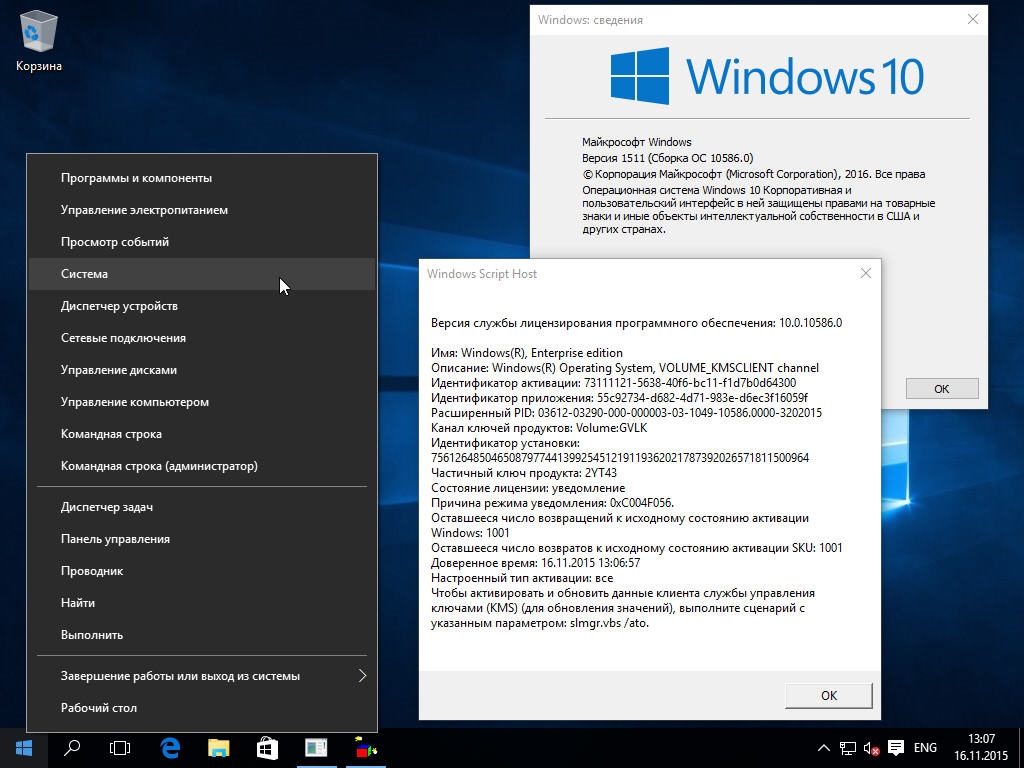
Task: Click the licensing service version line
Action: pyautogui.click(x=637, y=323)
